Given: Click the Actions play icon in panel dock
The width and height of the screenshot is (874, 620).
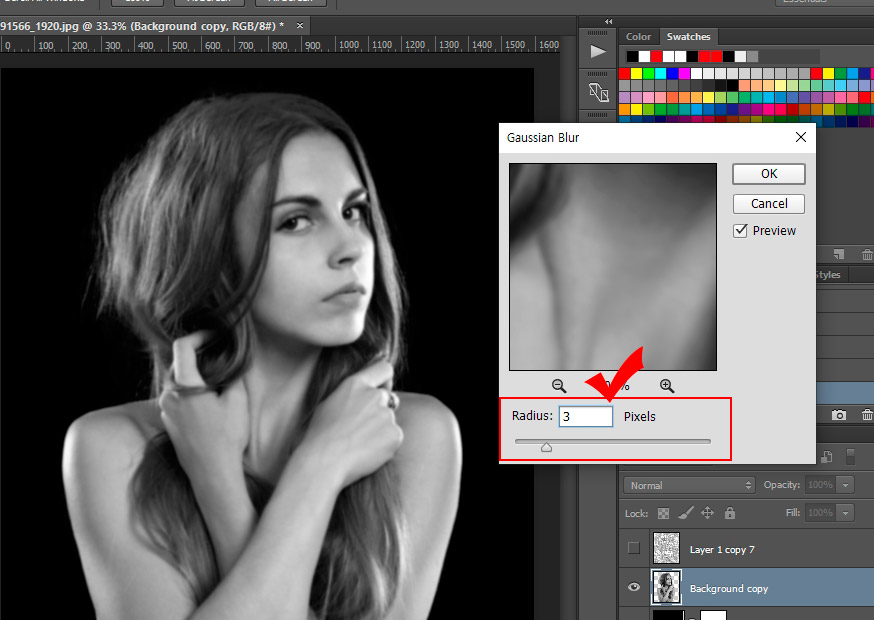Looking at the screenshot, I should [598, 51].
